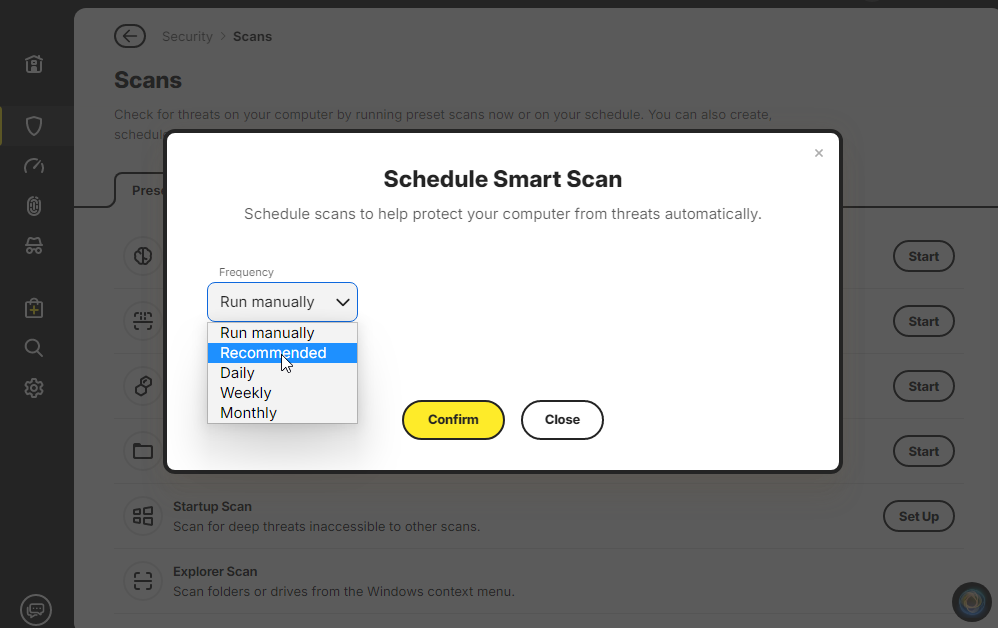Click the Security breadcrumb link
The width and height of the screenshot is (998, 628).
point(187,36)
